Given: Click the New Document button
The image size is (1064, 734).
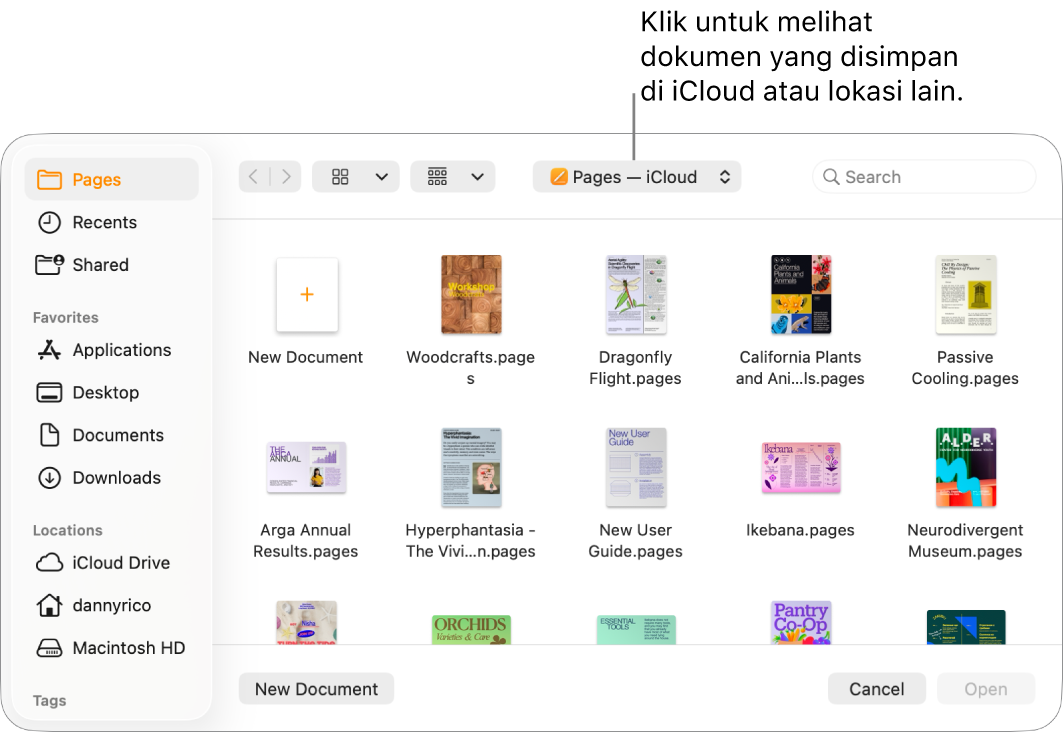Looking at the screenshot, I should click(x=316, y=688).
